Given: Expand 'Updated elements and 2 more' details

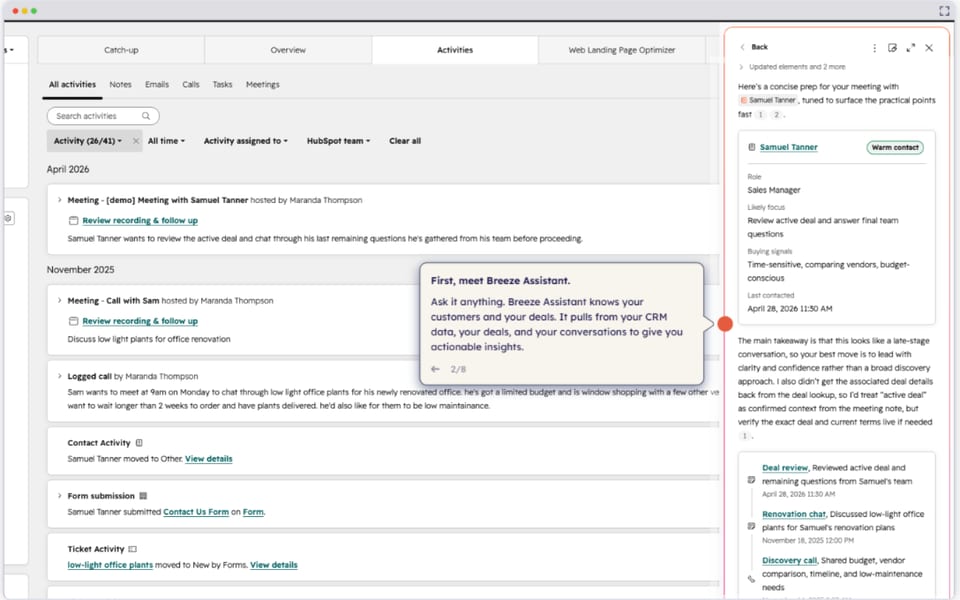Looking at the screenshot, I should 792,67.
